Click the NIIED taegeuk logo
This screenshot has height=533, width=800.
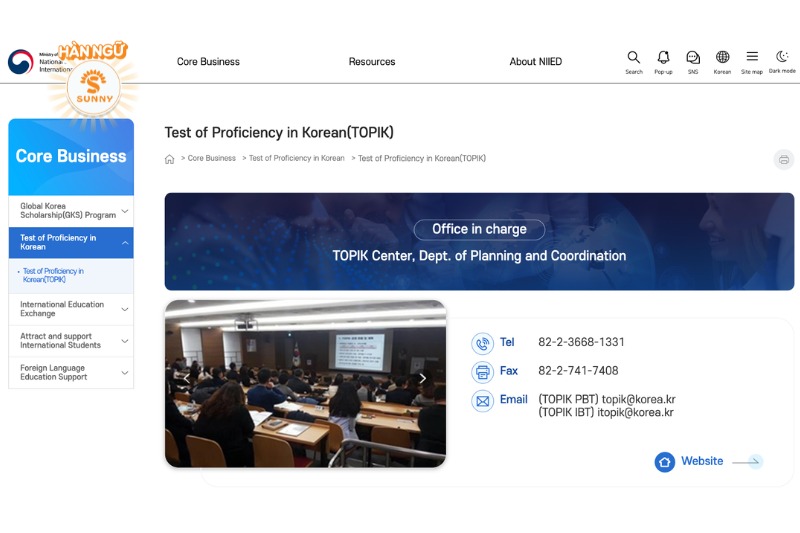20,62
